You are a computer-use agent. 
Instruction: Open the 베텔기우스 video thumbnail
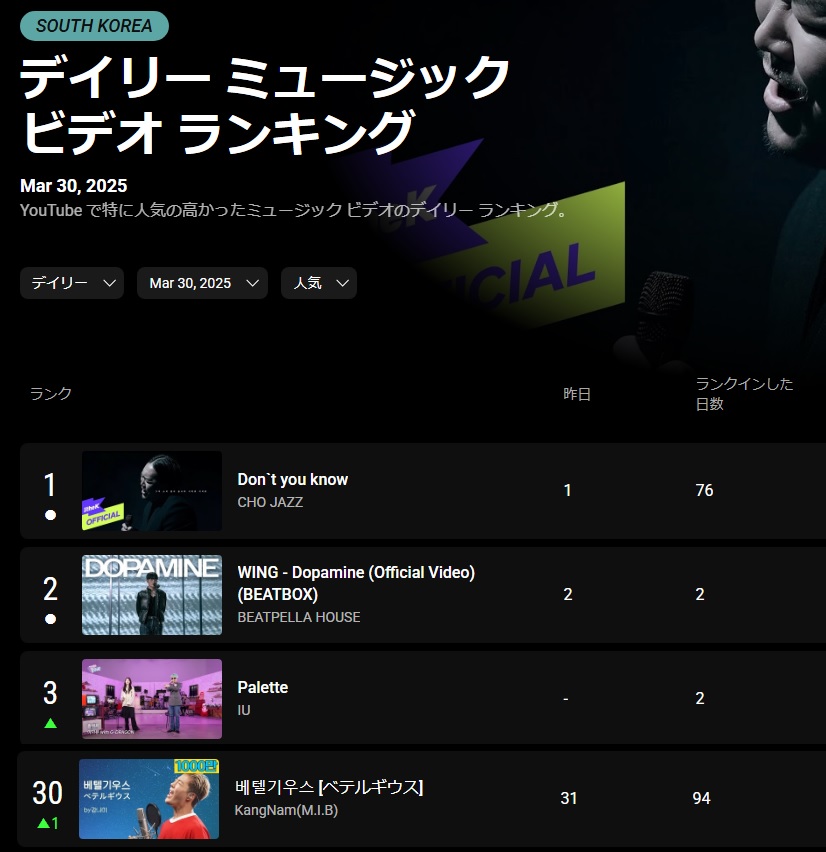[x=149, y=799]
